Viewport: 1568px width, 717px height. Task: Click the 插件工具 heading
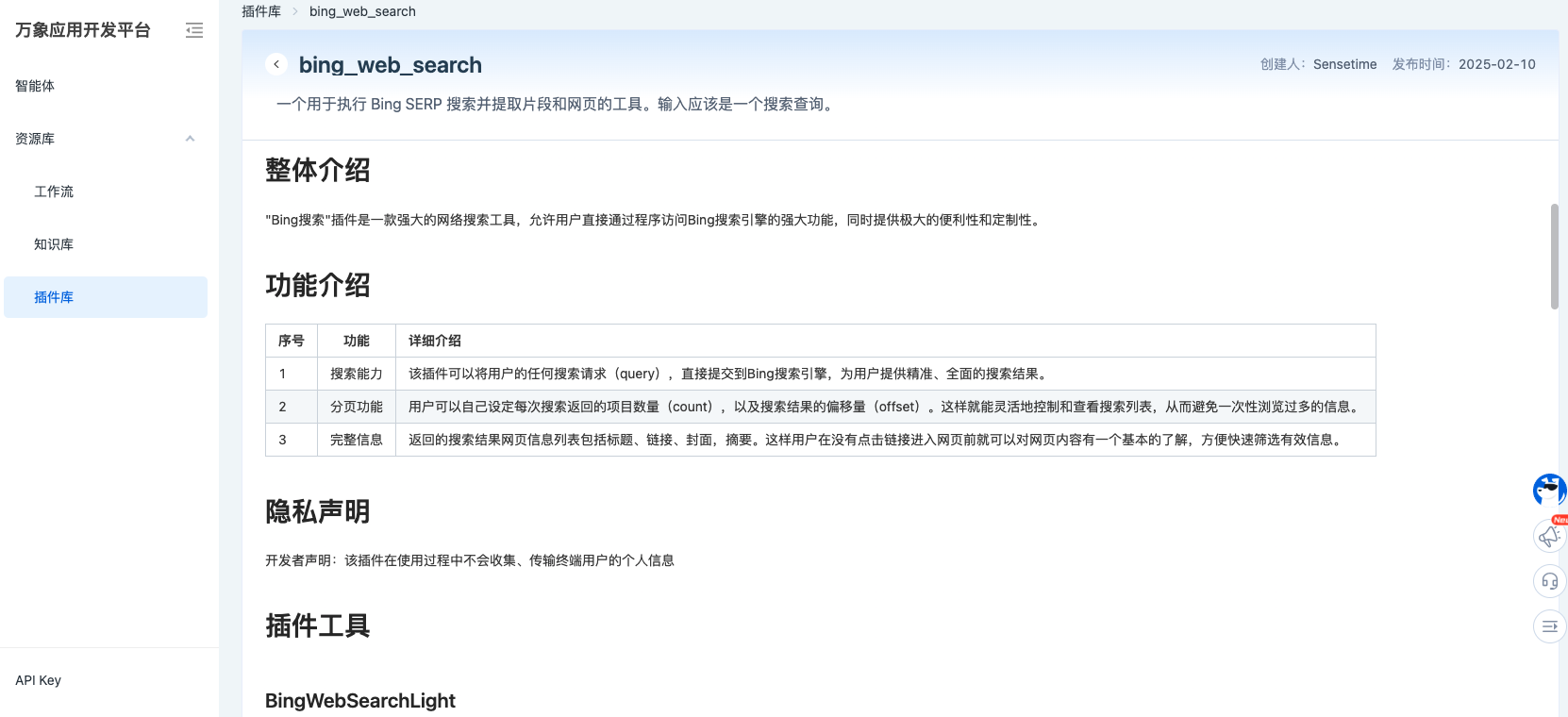[x=318, y=625]
